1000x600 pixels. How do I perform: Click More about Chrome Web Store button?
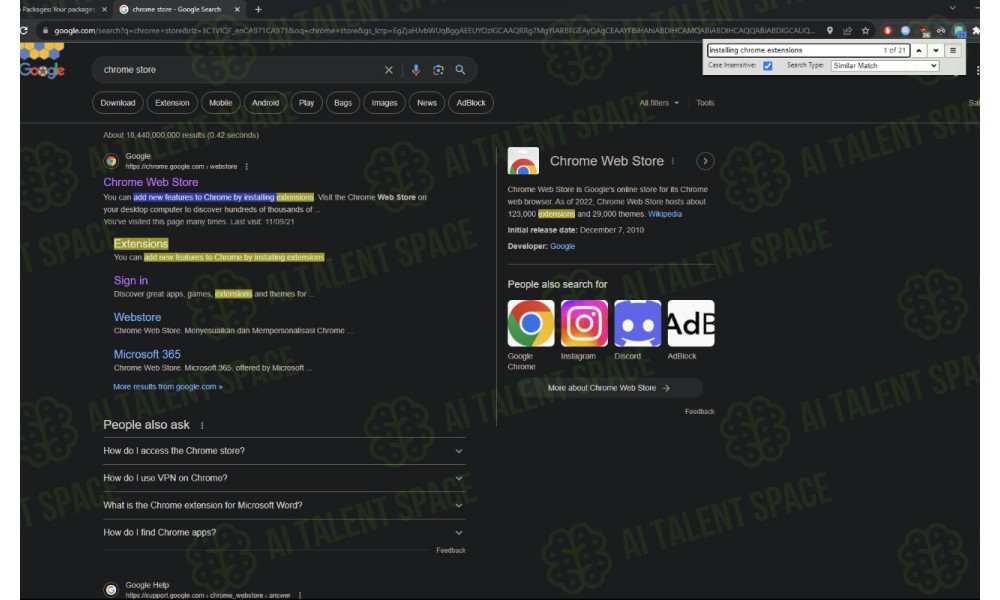click(608, 388)
